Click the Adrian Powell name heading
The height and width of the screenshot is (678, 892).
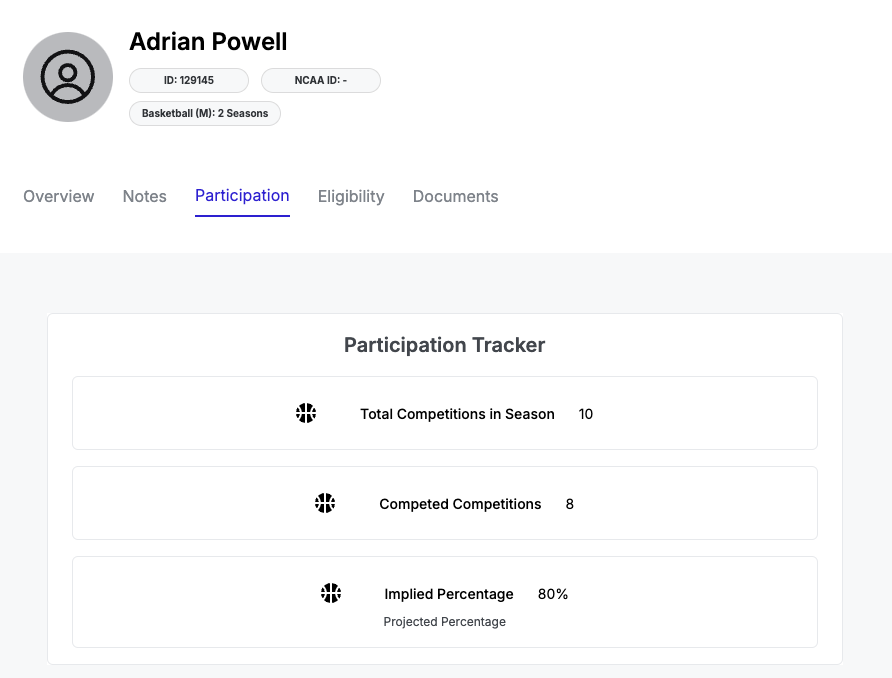point(208,42)
